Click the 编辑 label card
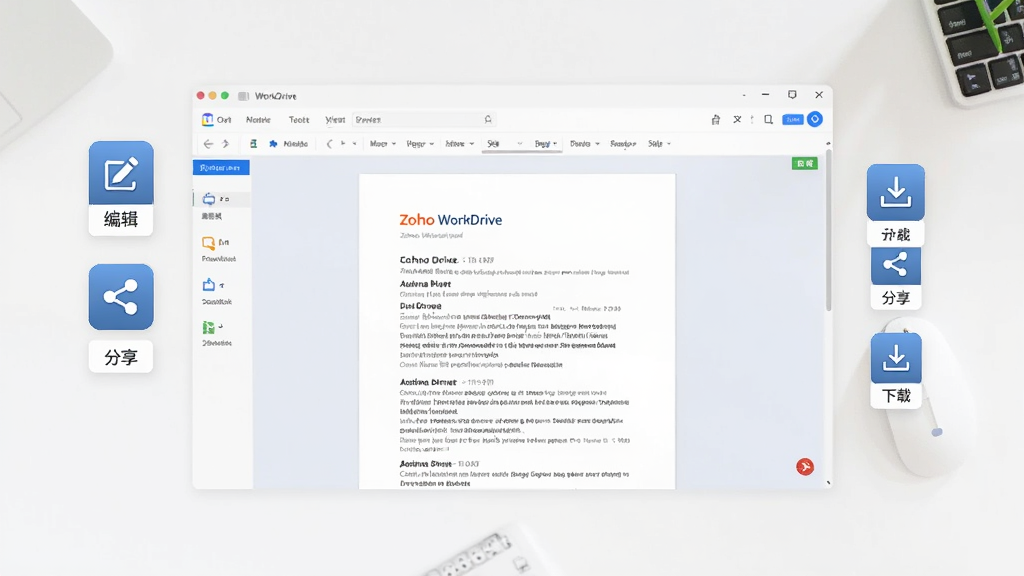 coord(121,219)
